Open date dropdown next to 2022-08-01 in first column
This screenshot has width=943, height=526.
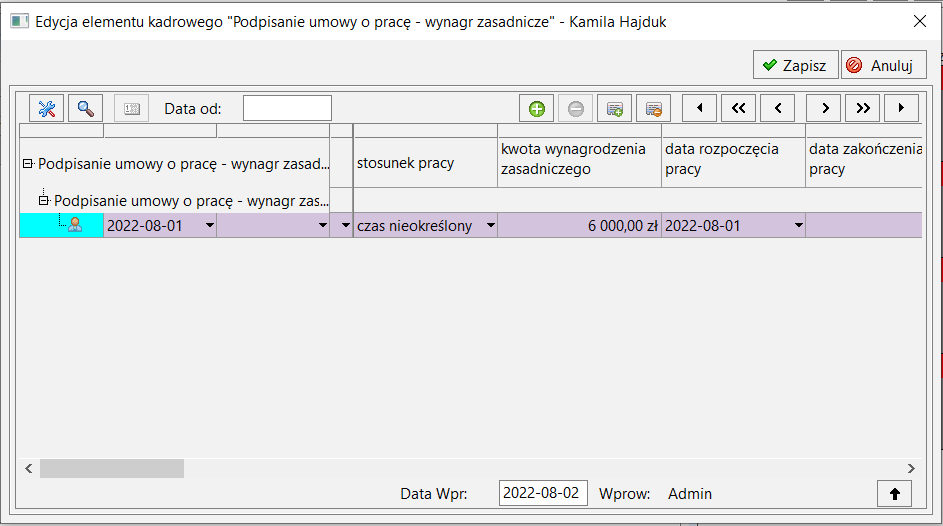click(209, 225)
